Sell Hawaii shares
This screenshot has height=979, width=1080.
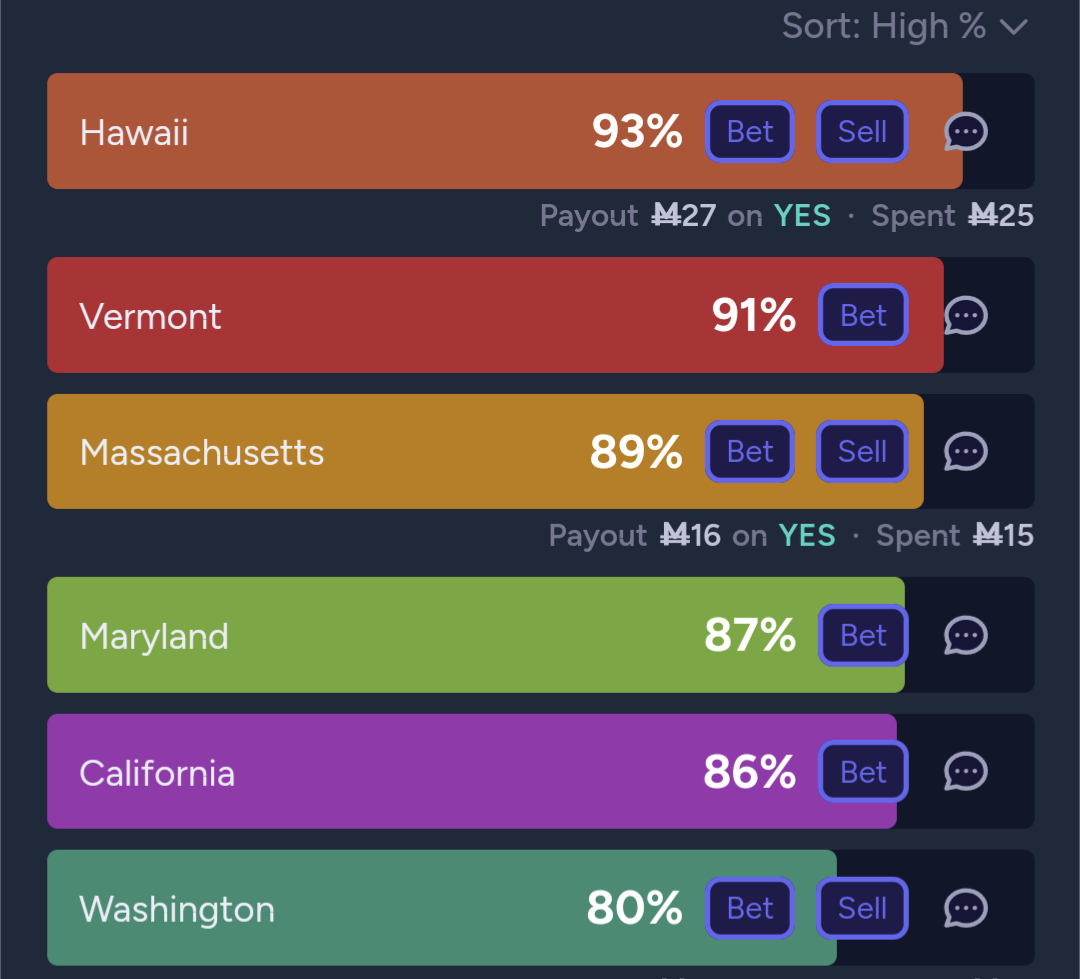(x=862, y=132)
